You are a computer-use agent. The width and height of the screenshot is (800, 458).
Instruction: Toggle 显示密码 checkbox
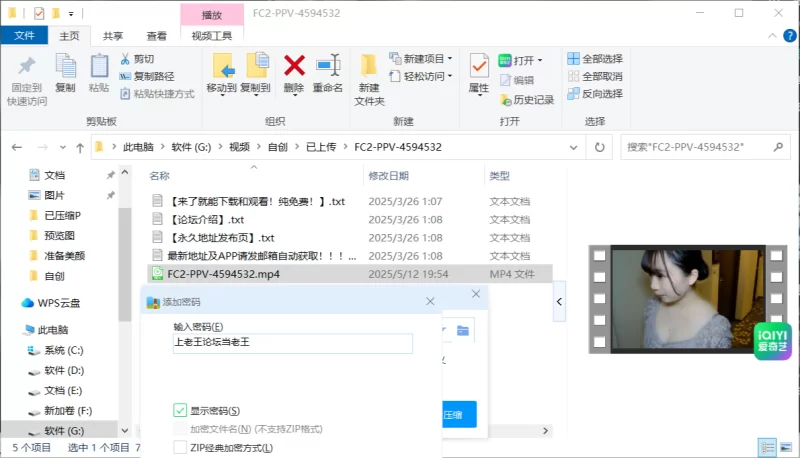coord(180,410)
